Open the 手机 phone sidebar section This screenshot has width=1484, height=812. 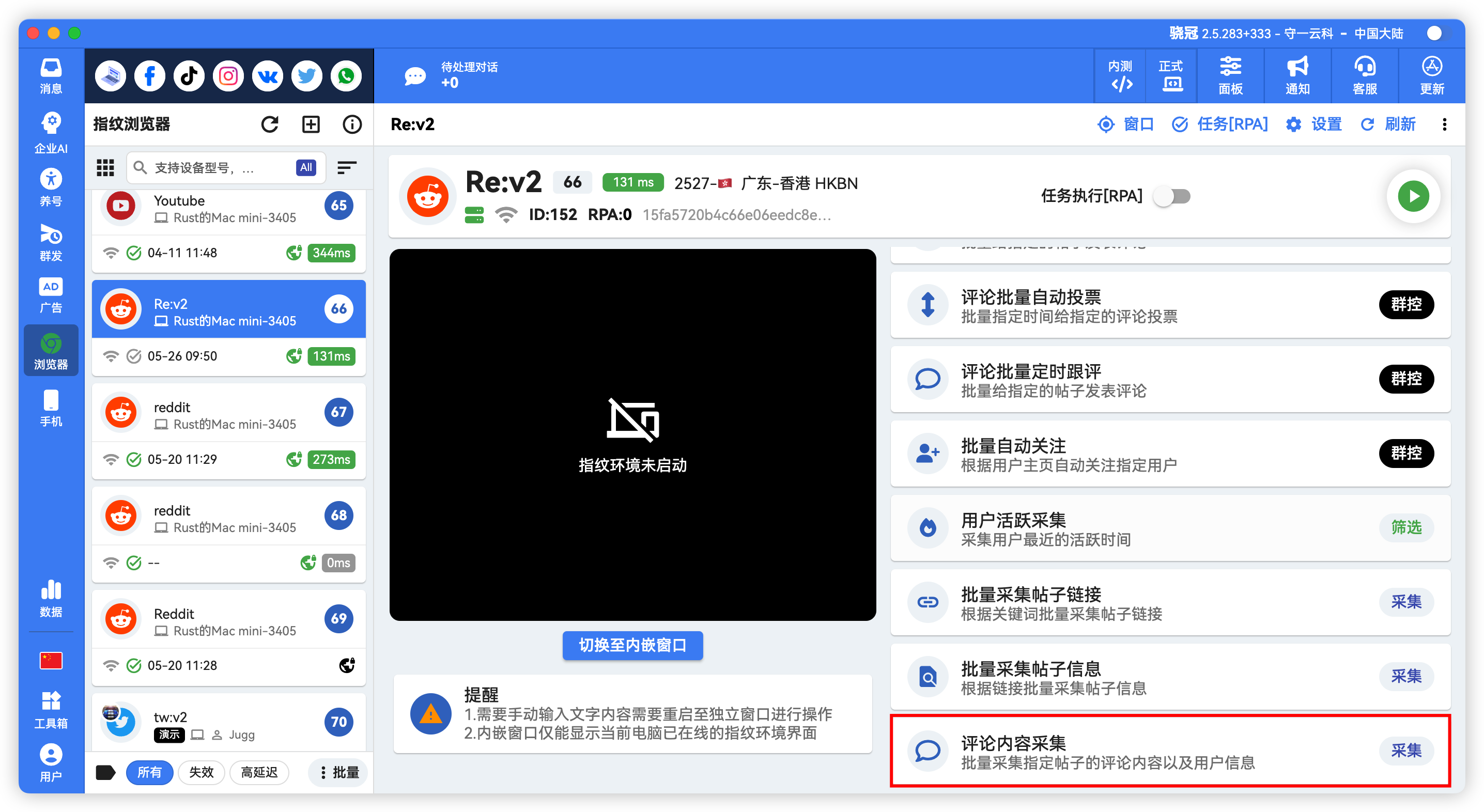[x=51, y=408]
